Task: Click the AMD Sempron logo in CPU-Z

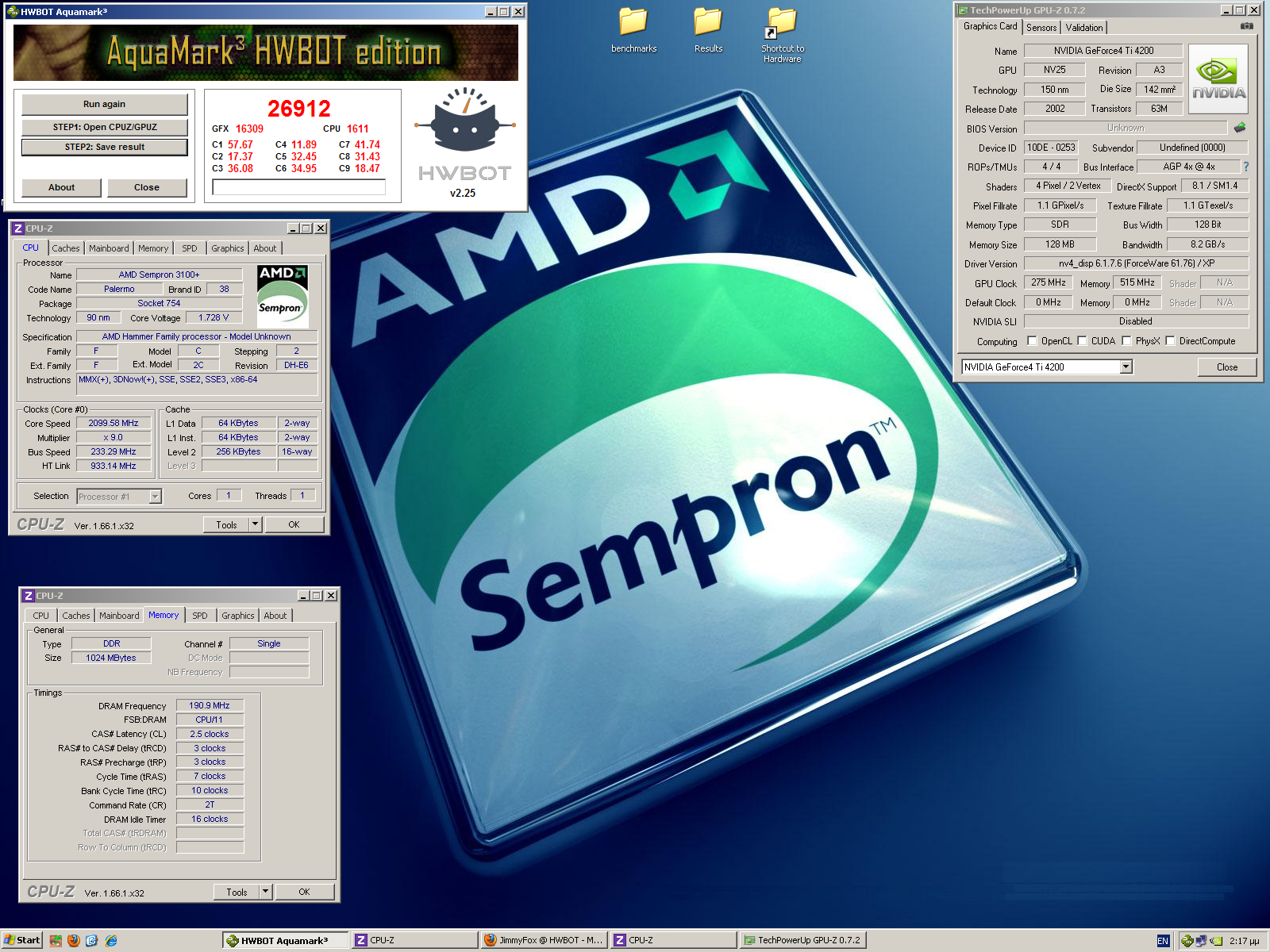Action: point(283,297)
